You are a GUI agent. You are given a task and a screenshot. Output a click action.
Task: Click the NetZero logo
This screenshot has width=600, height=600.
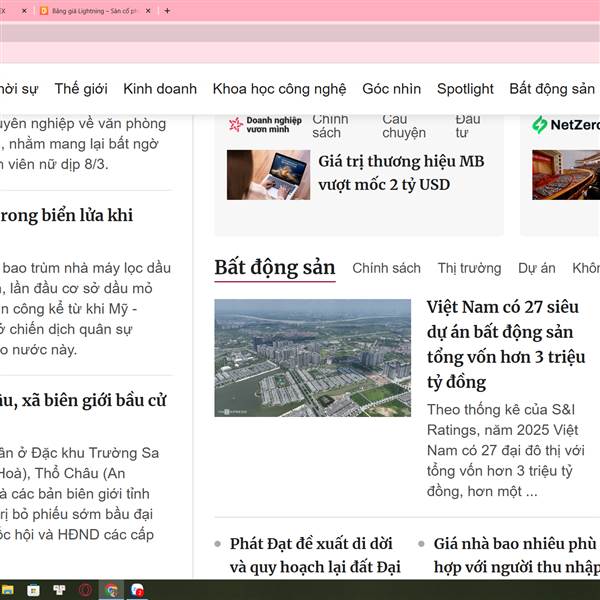click(x=565, y=124)
